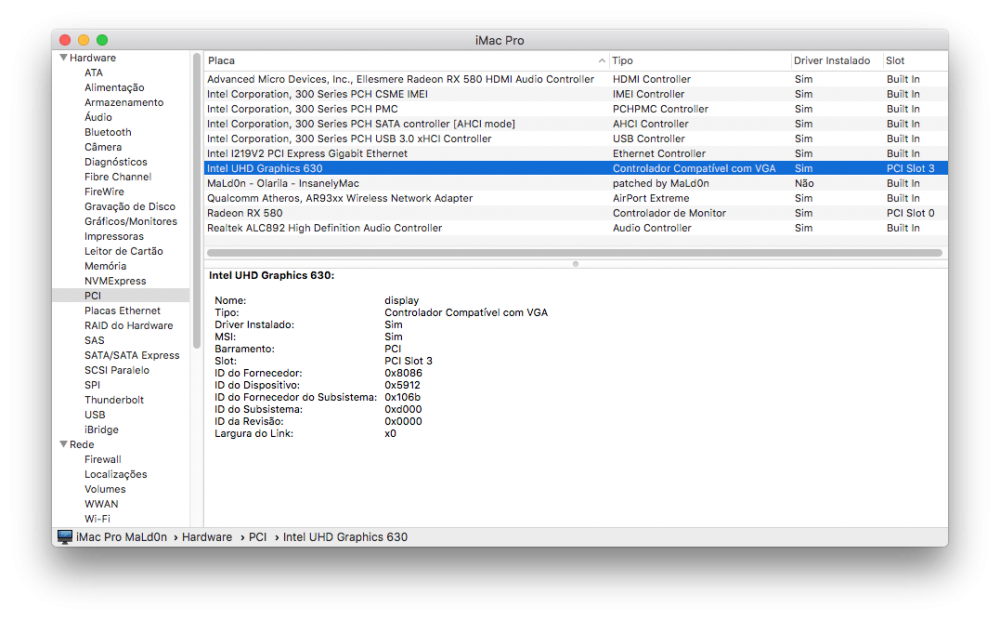1000x621 pixels.
Task: Click the 0x8086 vendor ID value
Action: (402, 373)
